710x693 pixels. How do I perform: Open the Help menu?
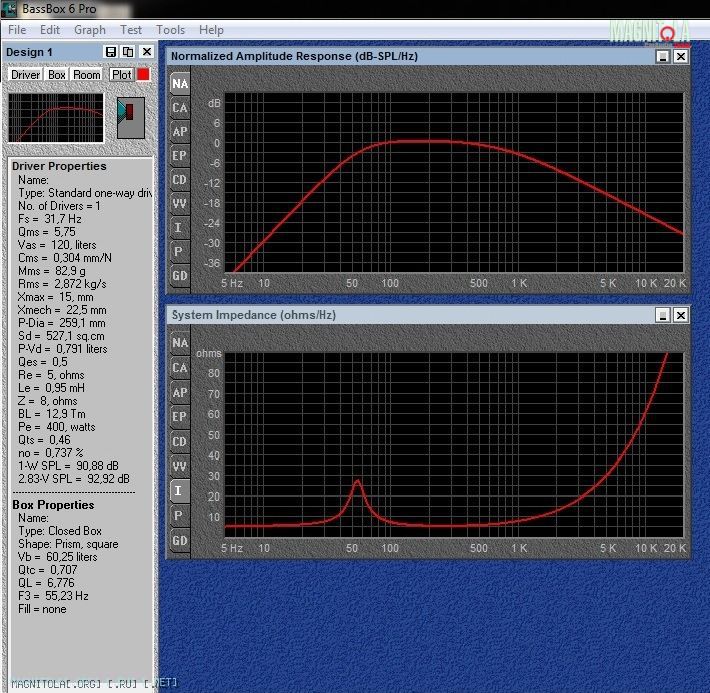(211, 30)
